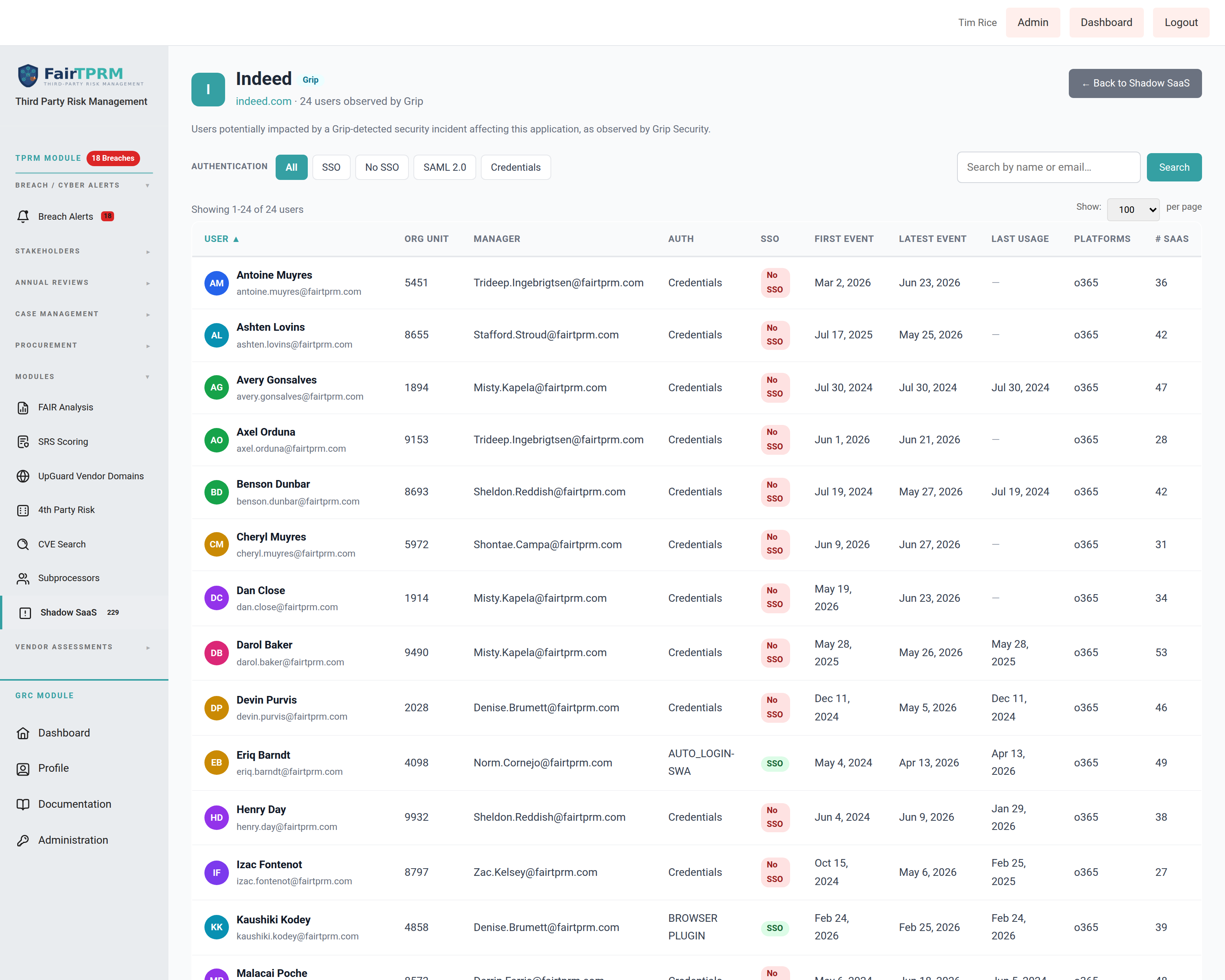Open UpGuard Vendor Domains globe icon
Viewport: 1225px width, 980px height.
click(23, 476)
